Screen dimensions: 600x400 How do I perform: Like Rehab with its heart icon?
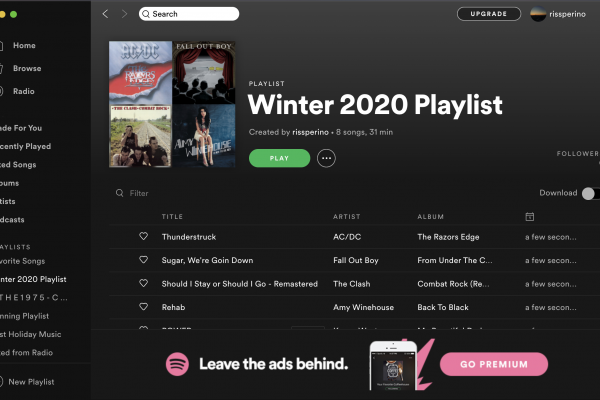pos(143,307)
